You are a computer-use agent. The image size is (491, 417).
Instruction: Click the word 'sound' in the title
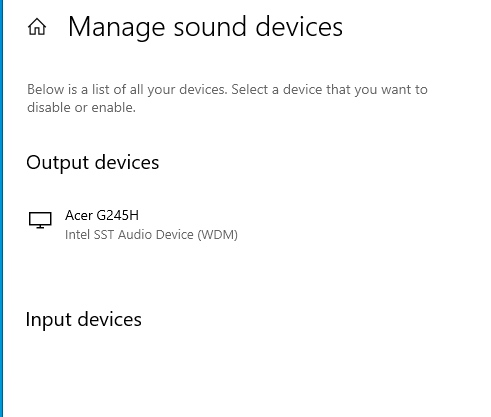pyautogui.click(x=210, y=27)
